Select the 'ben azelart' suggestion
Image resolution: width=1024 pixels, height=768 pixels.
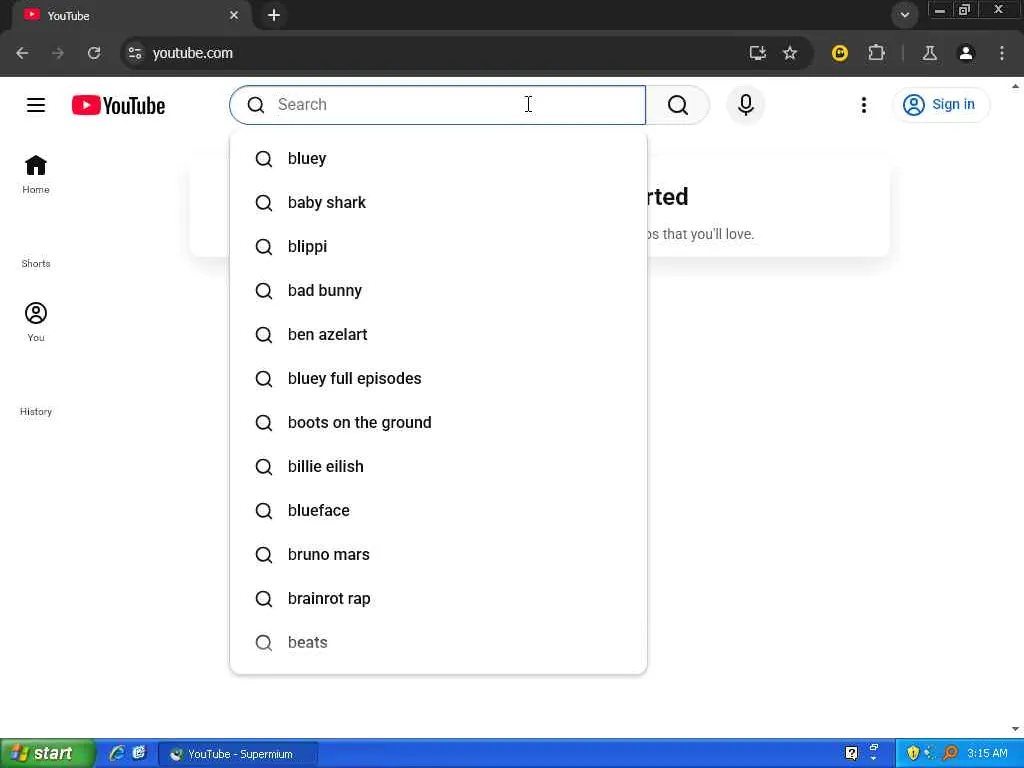[438, 334]
